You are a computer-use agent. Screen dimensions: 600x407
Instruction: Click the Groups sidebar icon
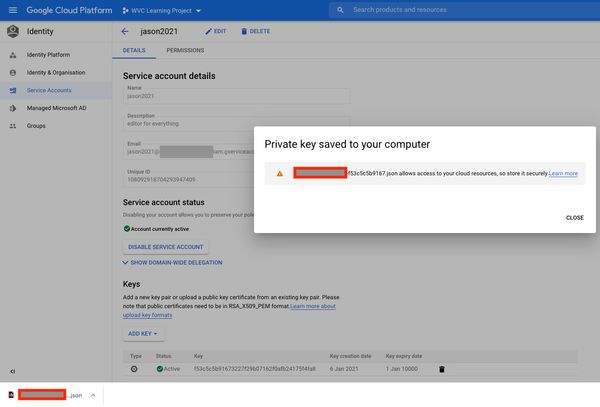click(x=13, y=126)
